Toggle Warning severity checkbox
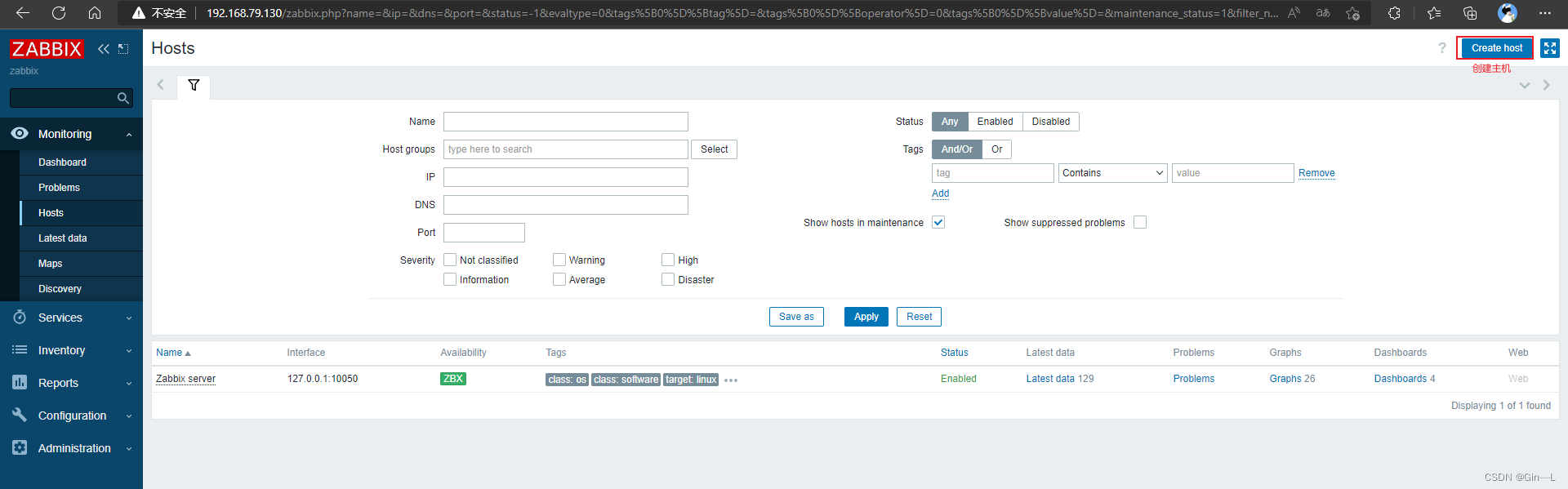Image resolution: width=1568 pixels, height=489 pixels. (x=559, y=260)
